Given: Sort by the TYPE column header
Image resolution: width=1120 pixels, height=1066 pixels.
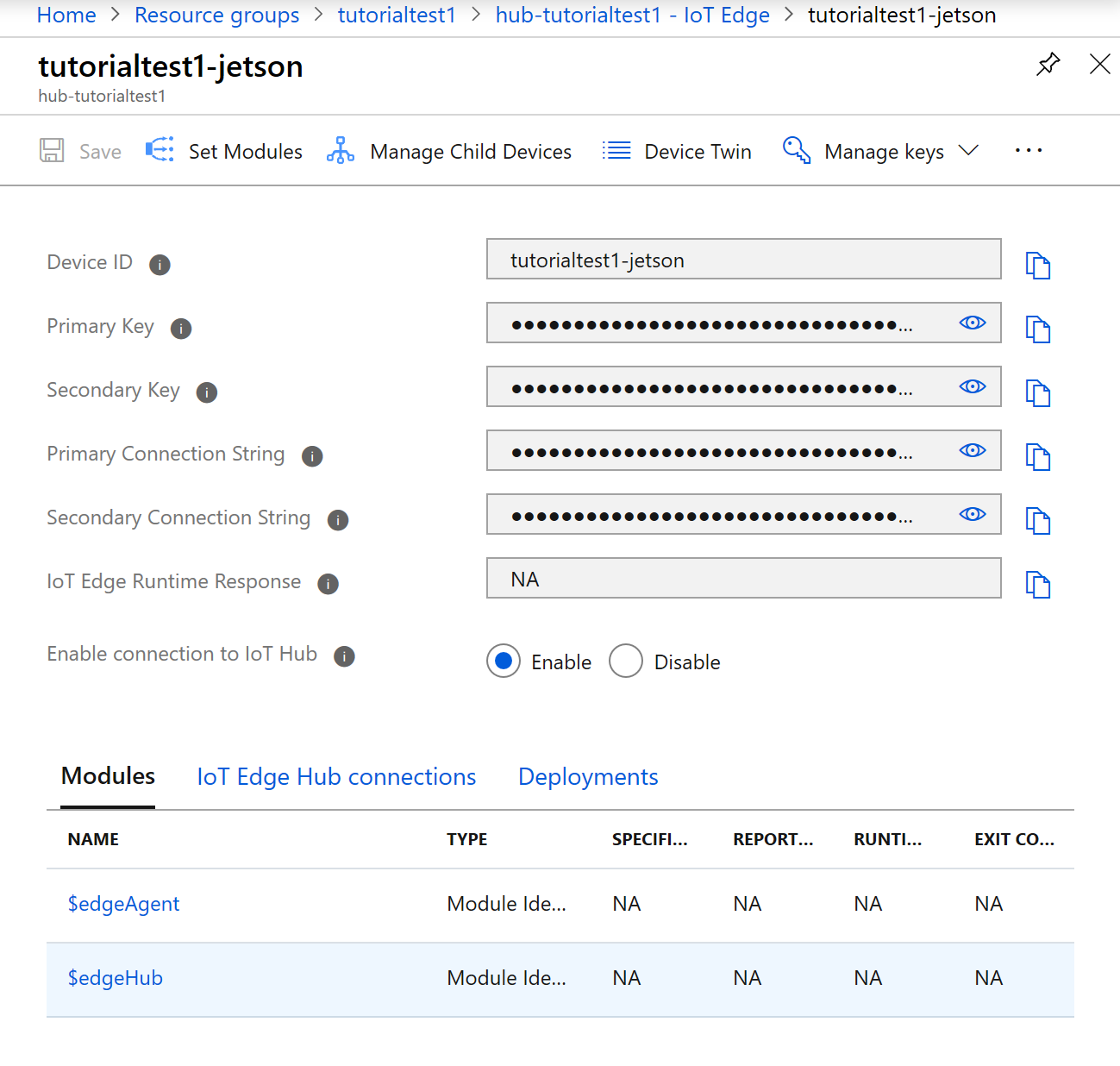Looking at the screenshot, I should point(467,839).
